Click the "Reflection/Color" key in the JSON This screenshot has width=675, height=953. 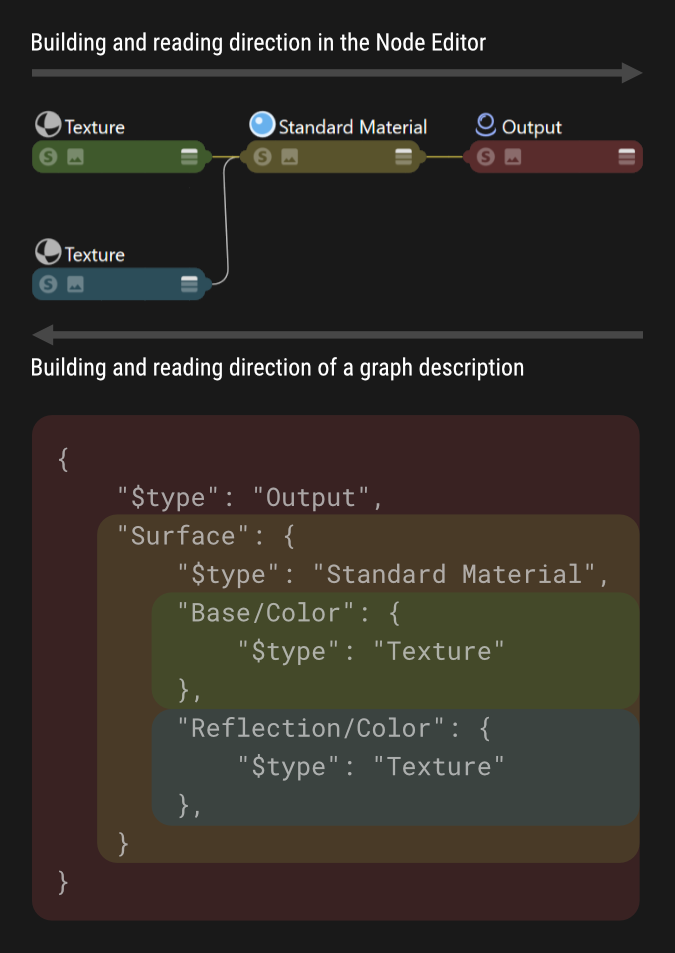(307, 728)
